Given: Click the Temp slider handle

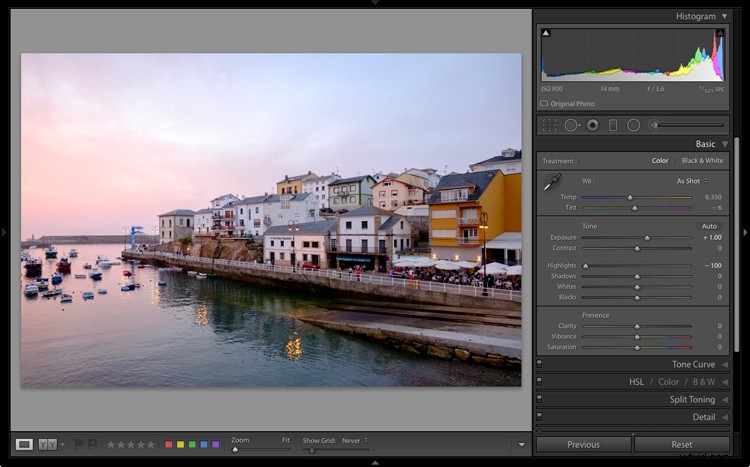Looking at the screenshot, I should [x=630, y=197].
